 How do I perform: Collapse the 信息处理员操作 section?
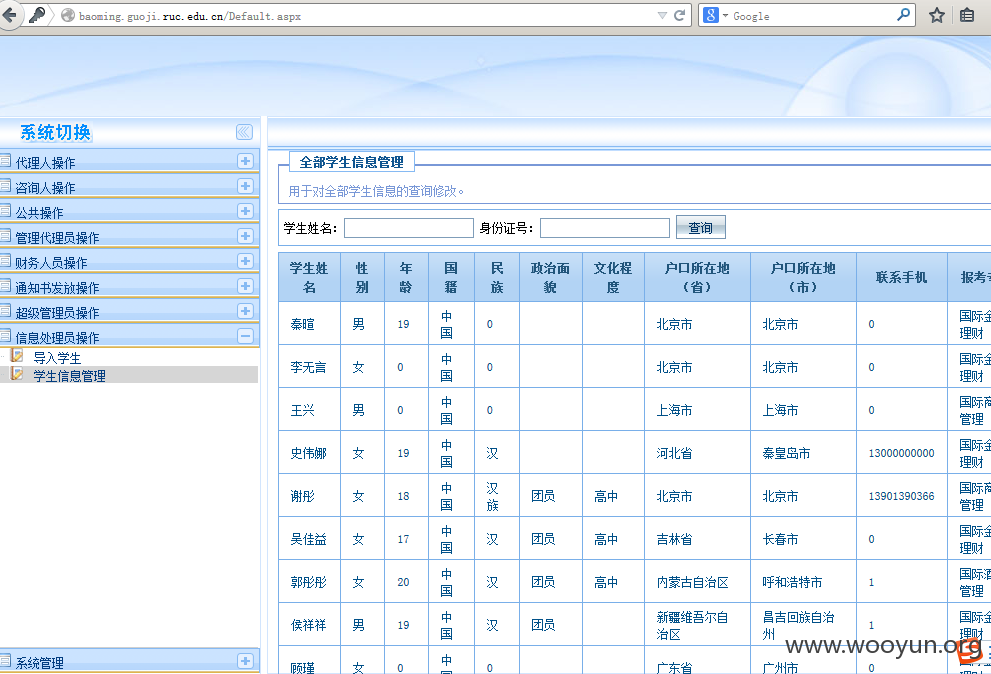pyautogui.click(x=245, y=336)
